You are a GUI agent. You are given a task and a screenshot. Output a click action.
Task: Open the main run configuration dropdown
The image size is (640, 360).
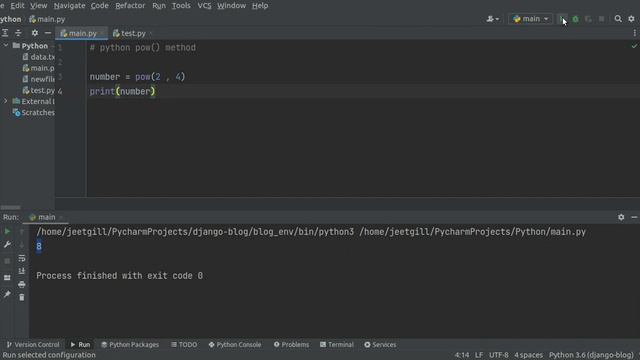(x=531, y=19)
